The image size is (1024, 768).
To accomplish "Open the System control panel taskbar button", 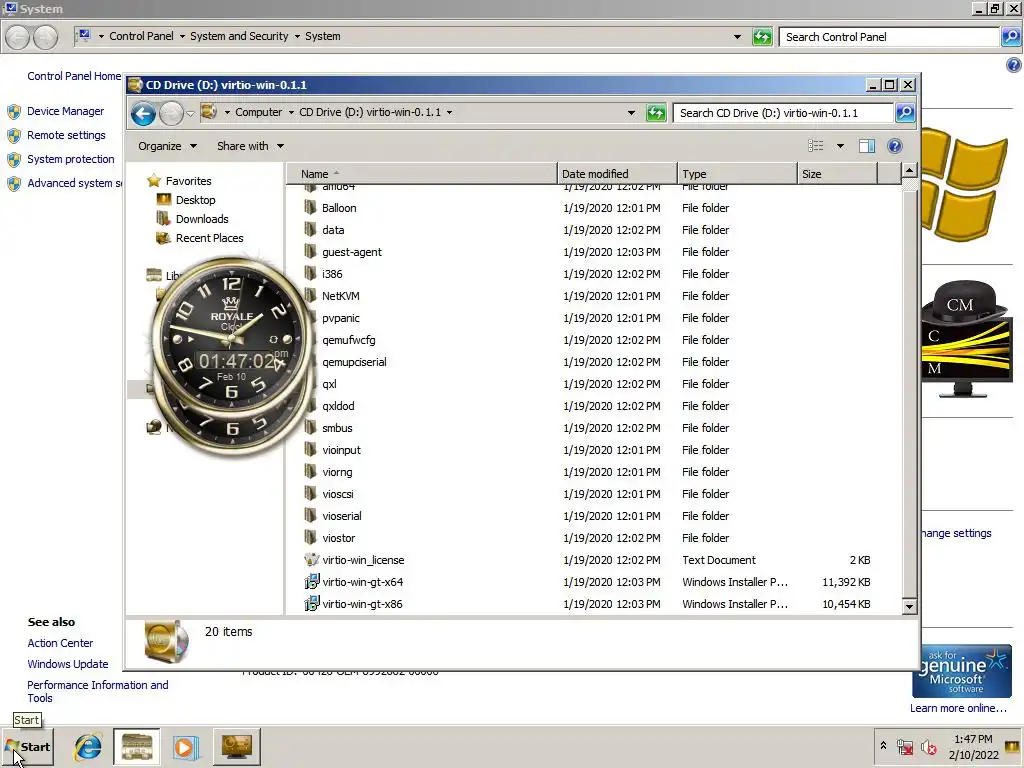I will 236,746.
